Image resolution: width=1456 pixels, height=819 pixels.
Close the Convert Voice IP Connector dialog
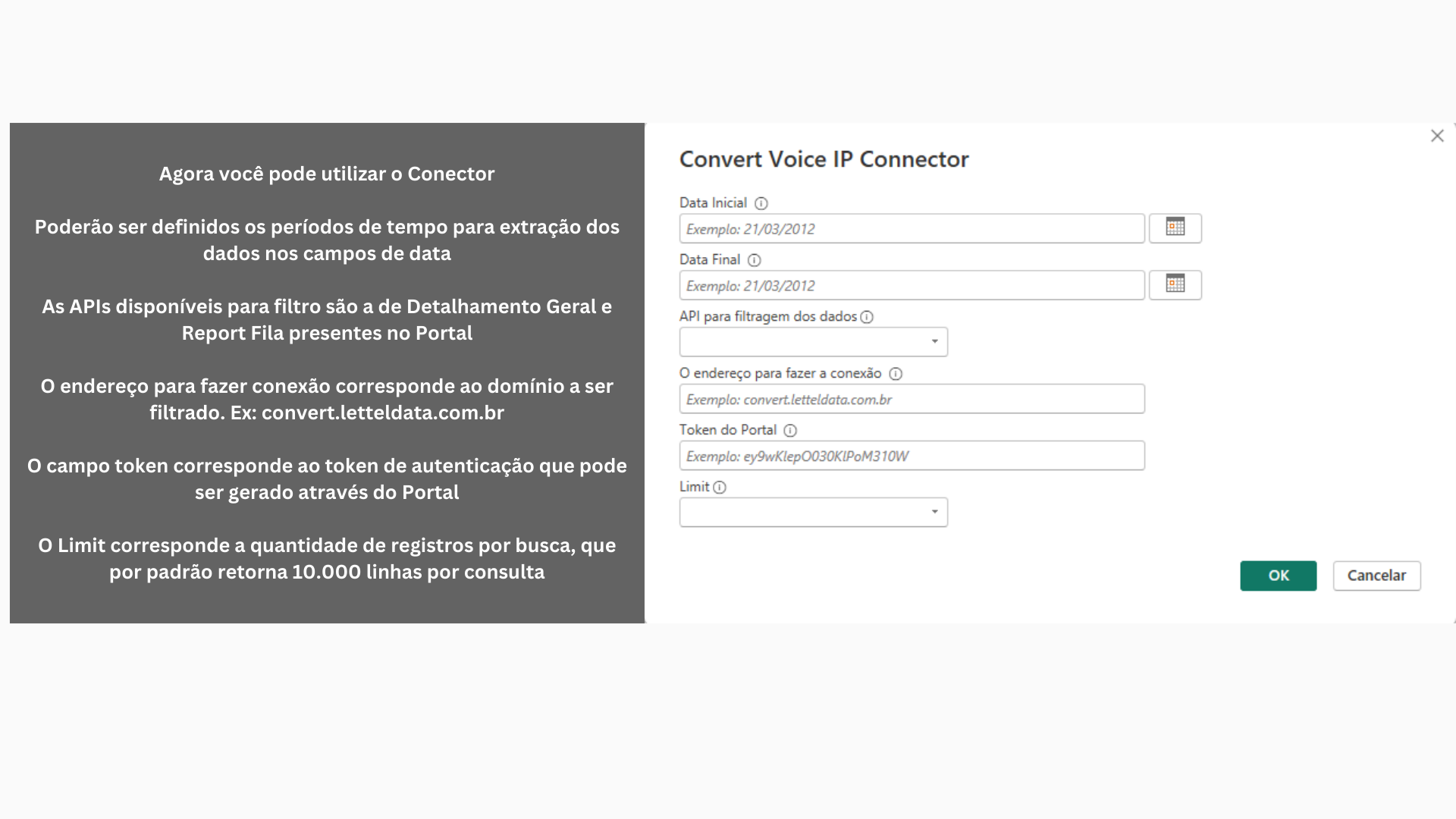tap(1437, 136)
